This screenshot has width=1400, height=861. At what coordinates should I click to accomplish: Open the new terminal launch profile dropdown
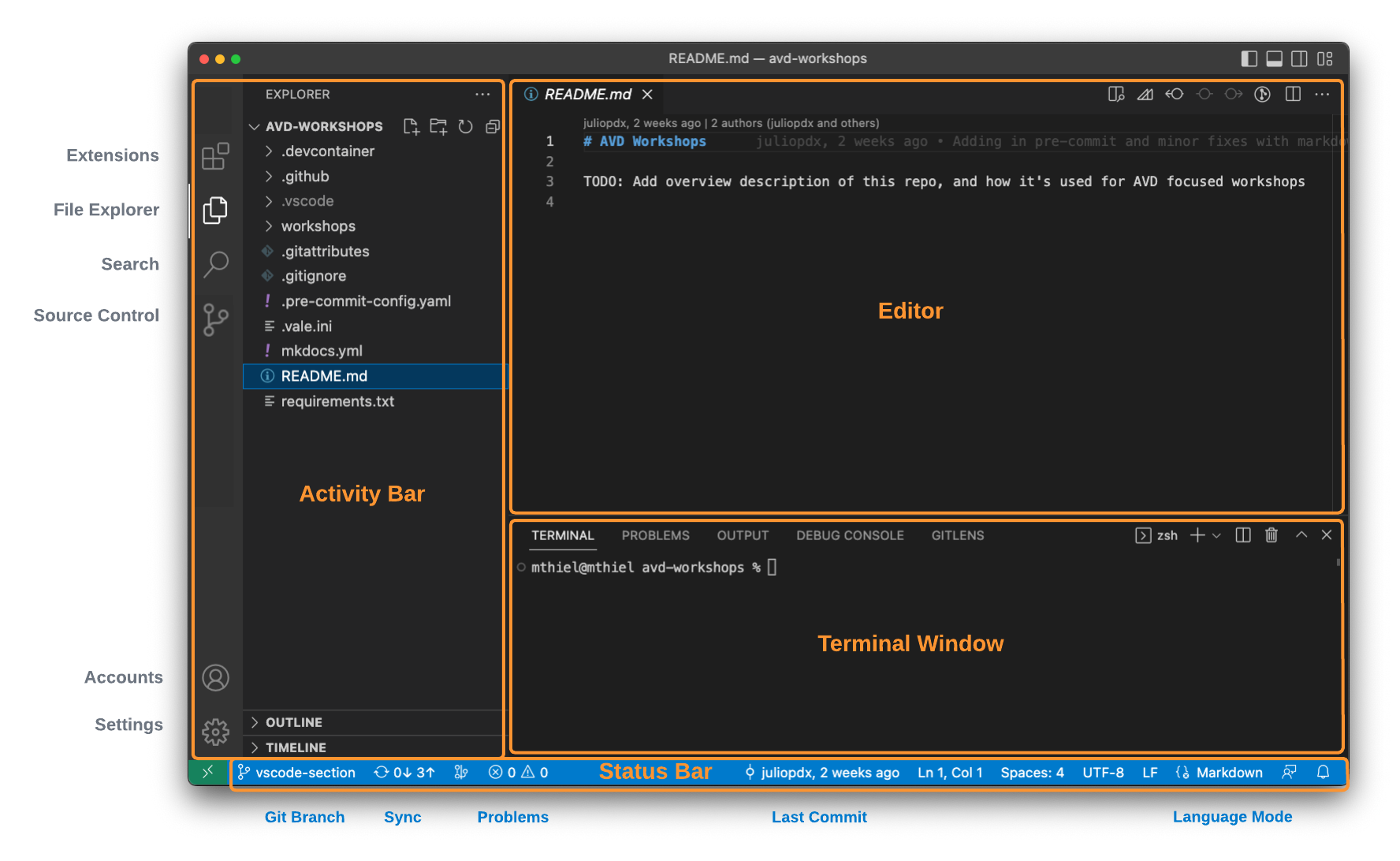point(1216,535)
